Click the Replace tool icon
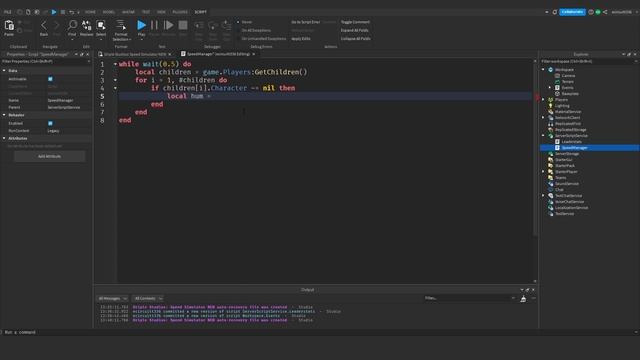 pos(87,26)
